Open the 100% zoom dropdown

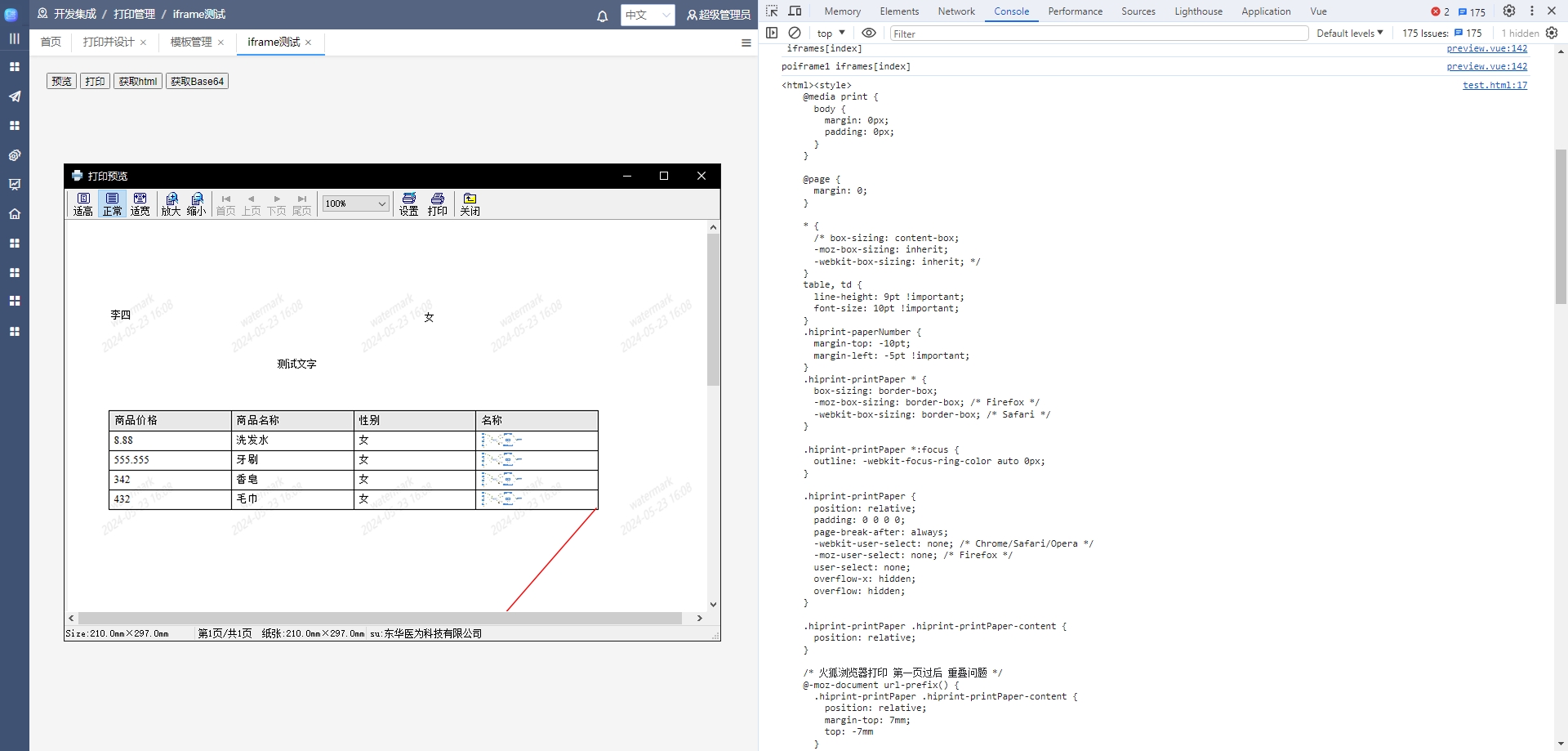[356, 203]
